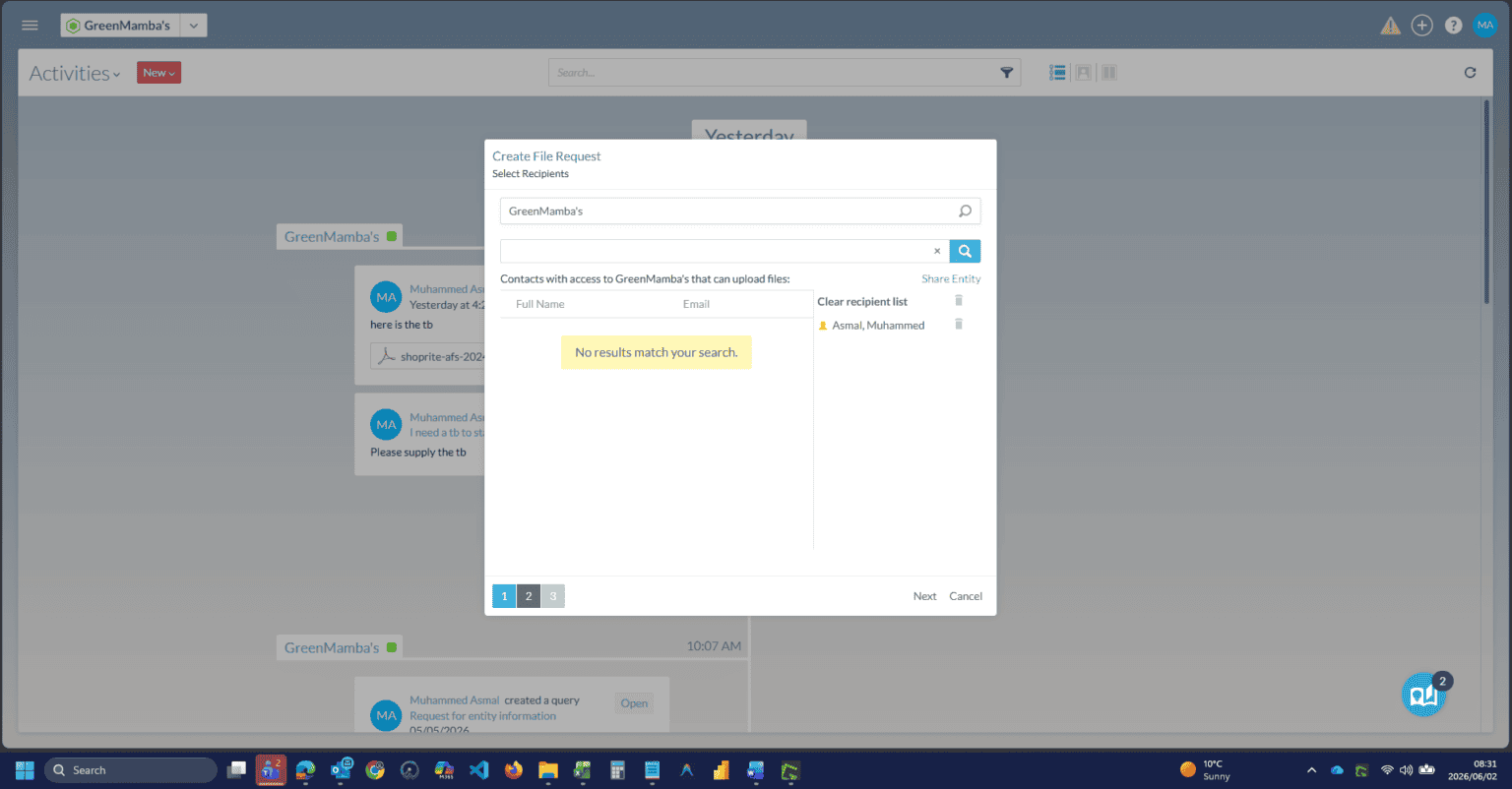Open Task View from the taskbar
The height and width of the screenshot is (789, 1512).
[x=236, y=769]
